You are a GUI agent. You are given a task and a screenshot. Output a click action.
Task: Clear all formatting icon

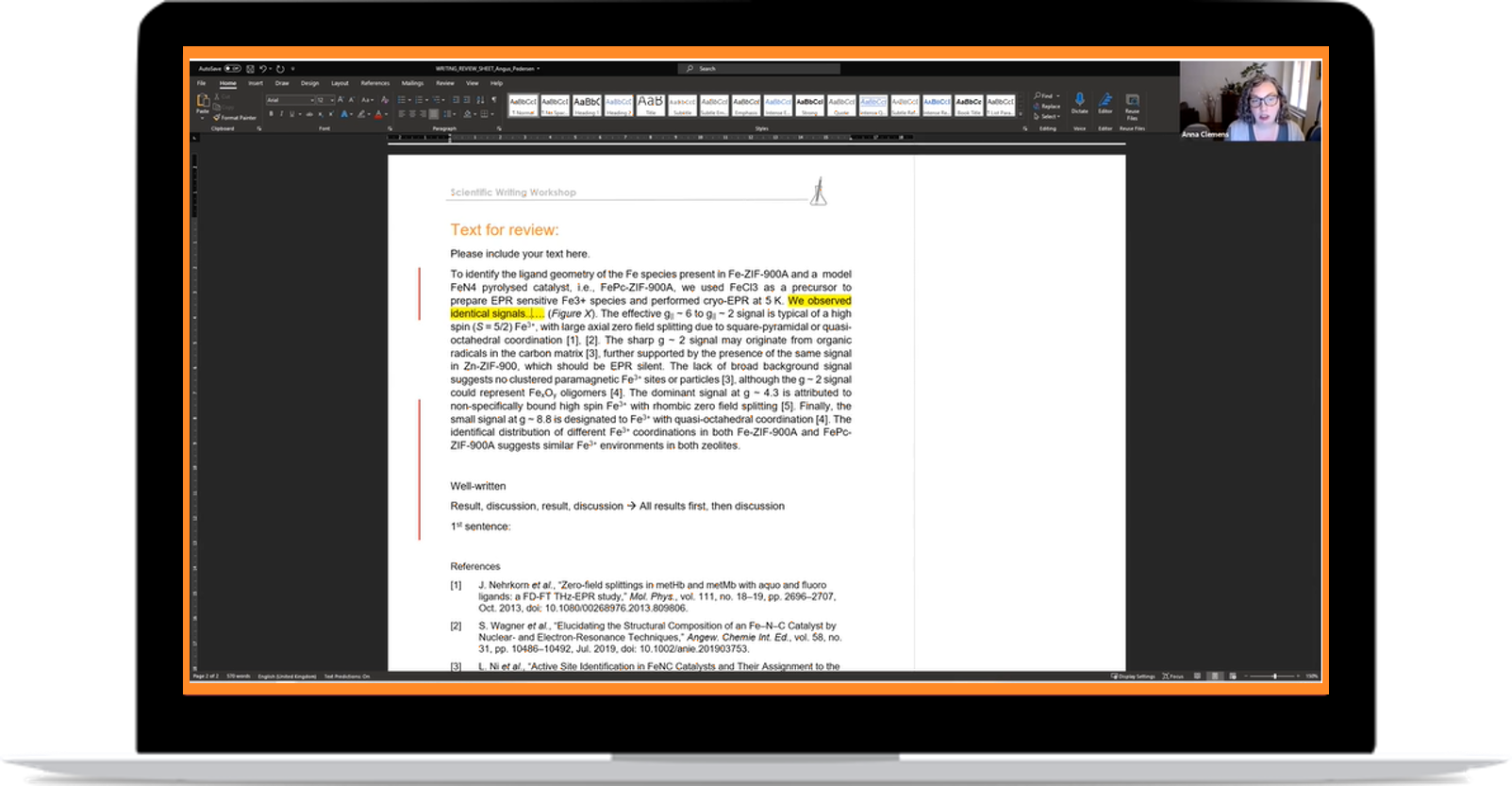385,100
